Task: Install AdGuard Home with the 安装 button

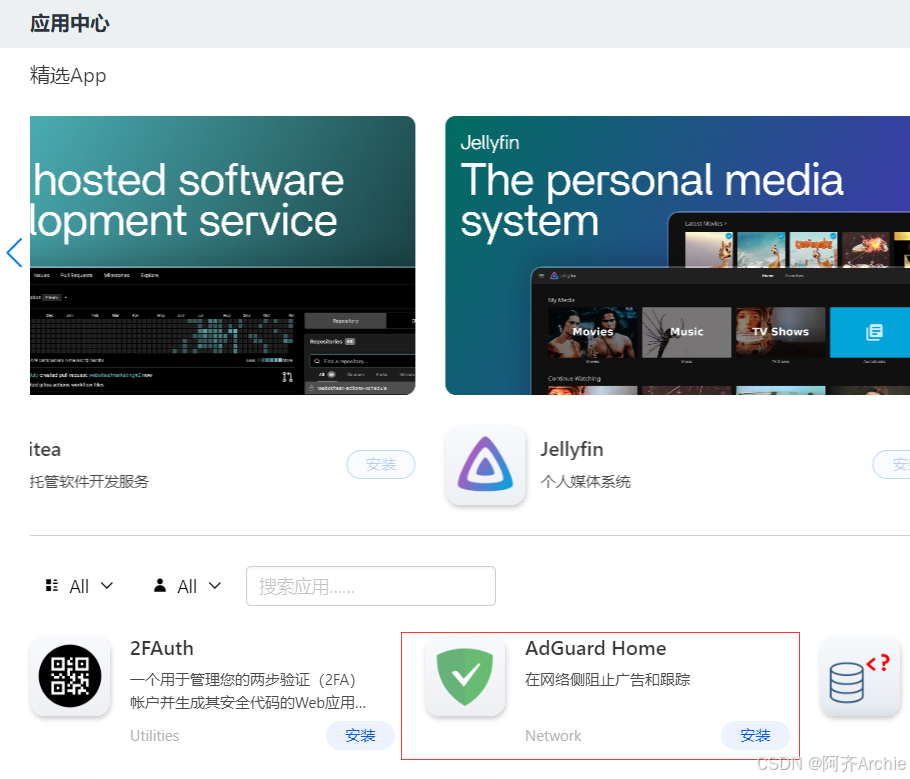Action: (754, 735)
